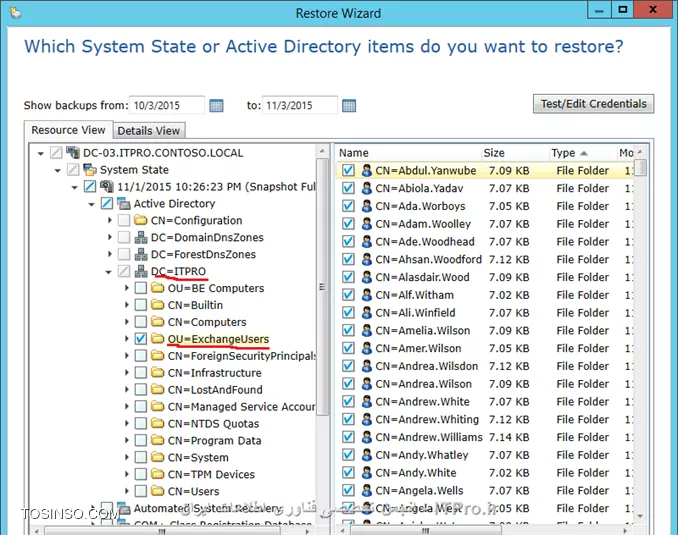Click the CN=TPM Devices folder icon
This screenshot has width=678, height=535.
pyautogui.click(x=157, y=474)
